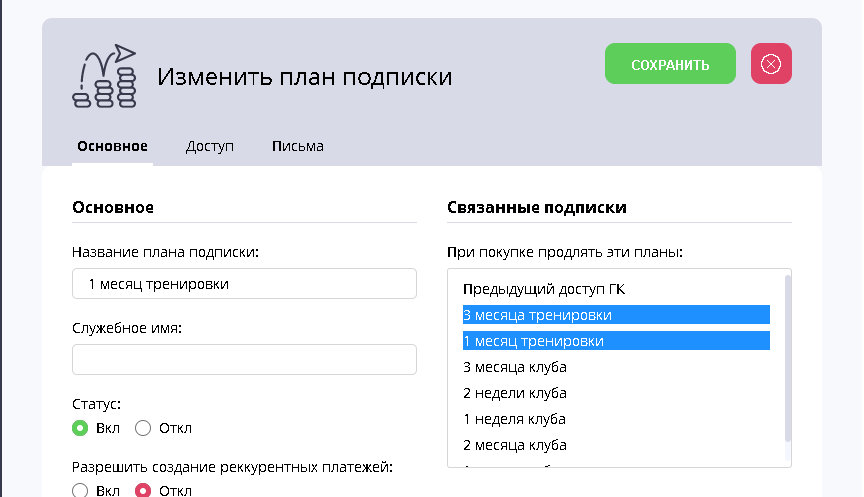Select 3 месяца клуба in list
The width and height of the screenshot is (864, 497).
point(616,367)
